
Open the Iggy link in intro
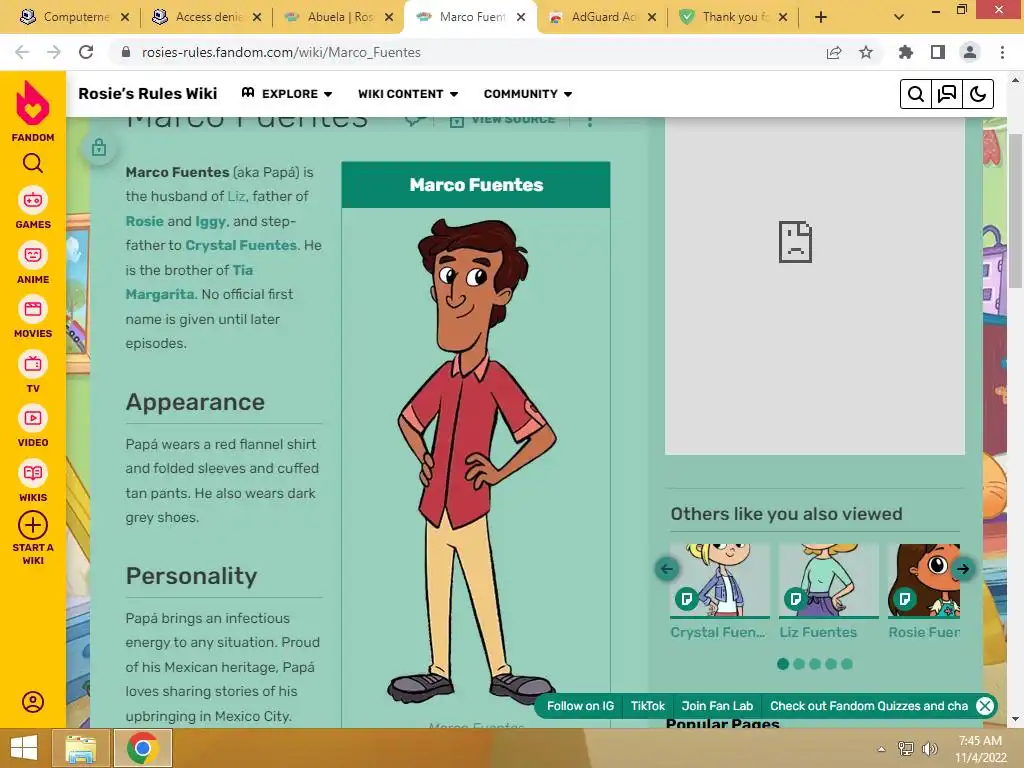(210, 221)
